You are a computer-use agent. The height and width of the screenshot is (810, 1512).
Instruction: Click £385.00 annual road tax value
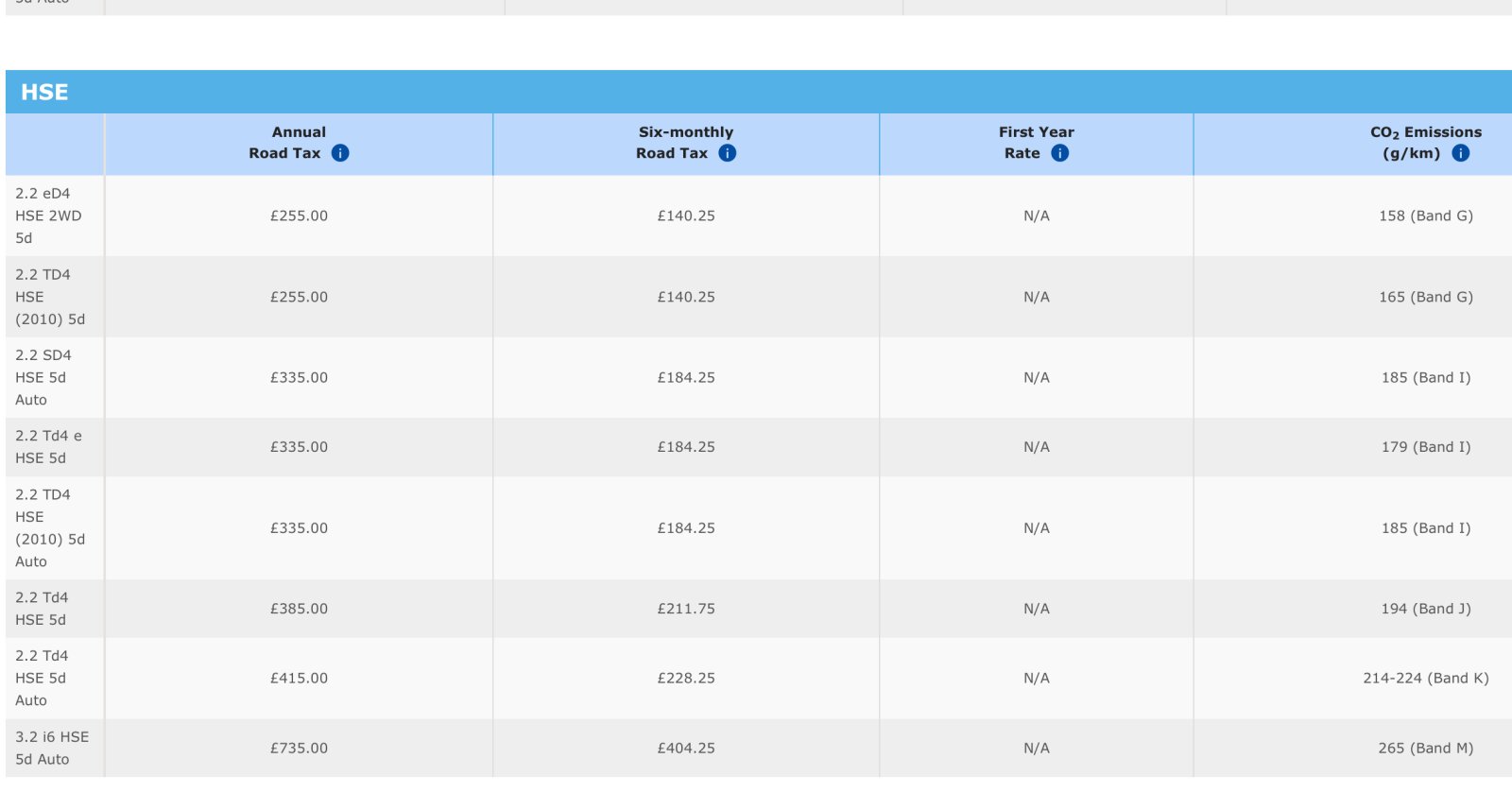pos(299,609)
